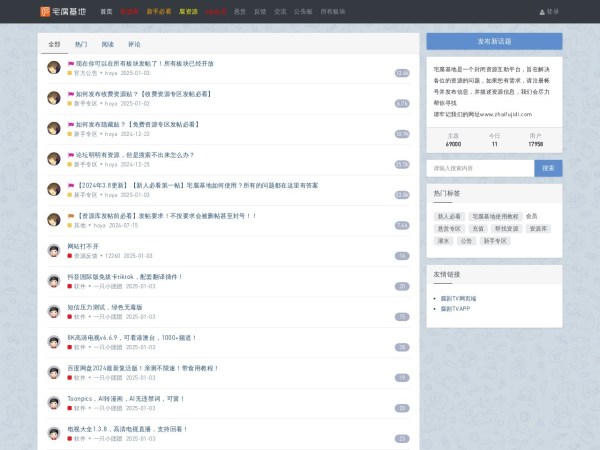Open 所有板块 in the navigation bar

pyautogui.click(x=333, y=11)
